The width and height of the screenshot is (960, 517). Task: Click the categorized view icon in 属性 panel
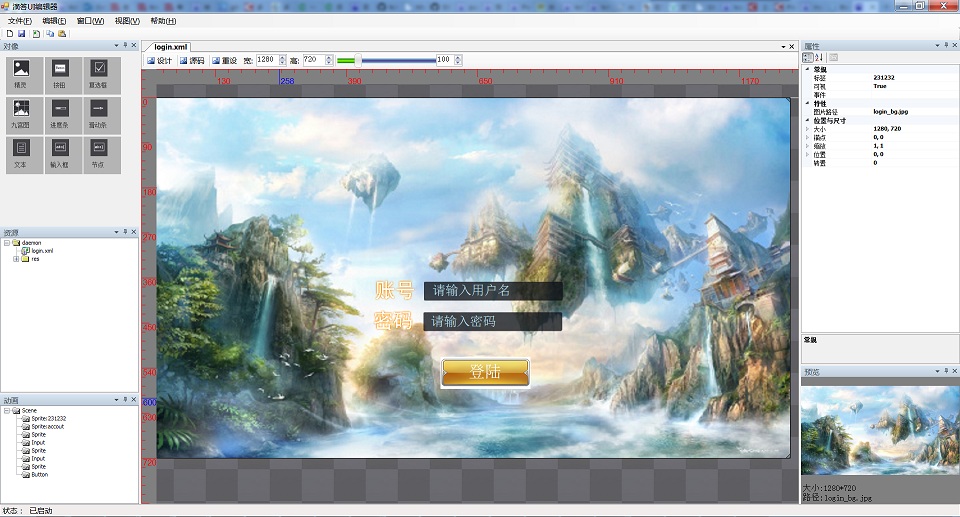click(x=808, y=58)
